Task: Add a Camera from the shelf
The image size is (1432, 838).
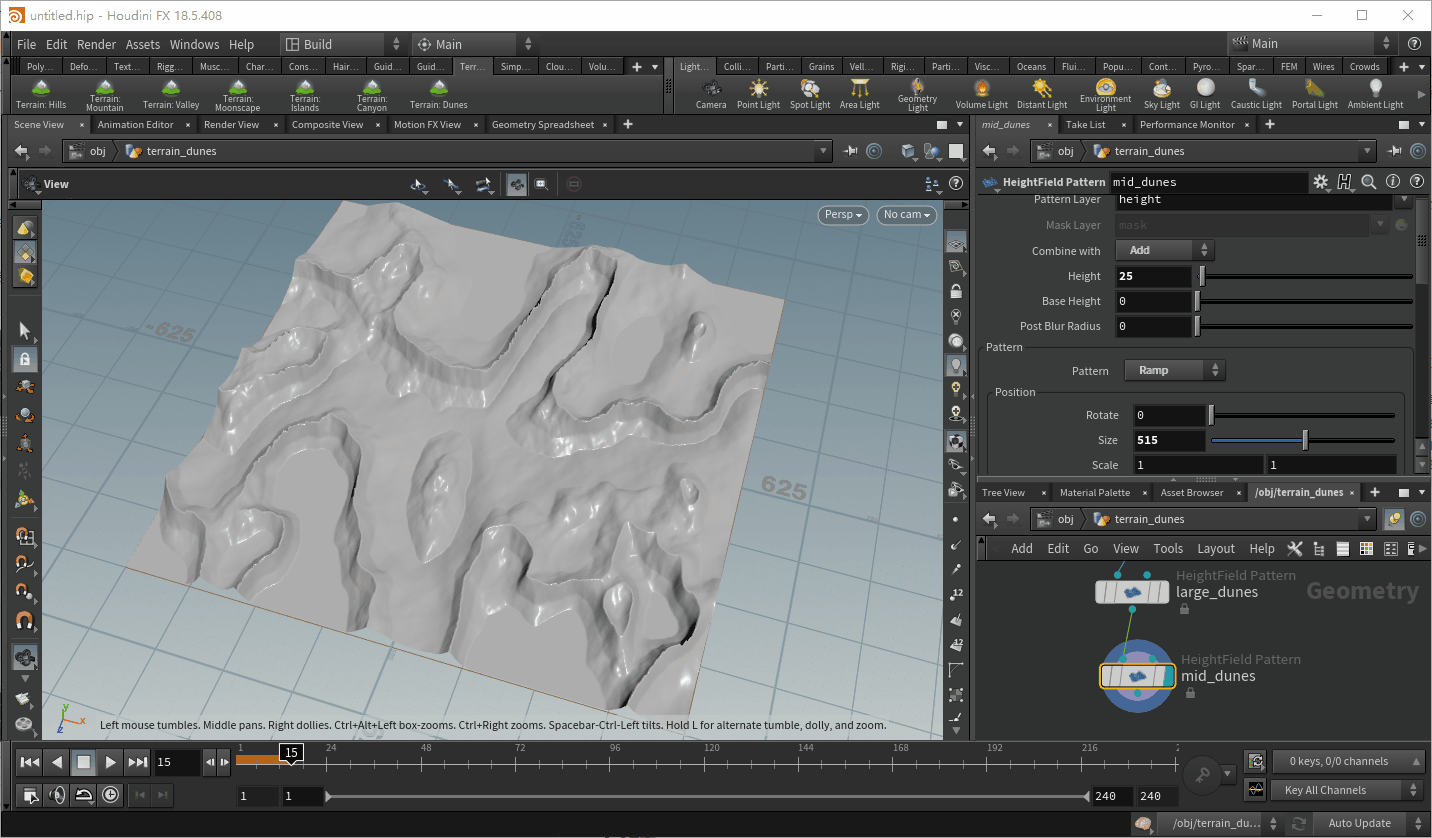Action: point(711,95)
